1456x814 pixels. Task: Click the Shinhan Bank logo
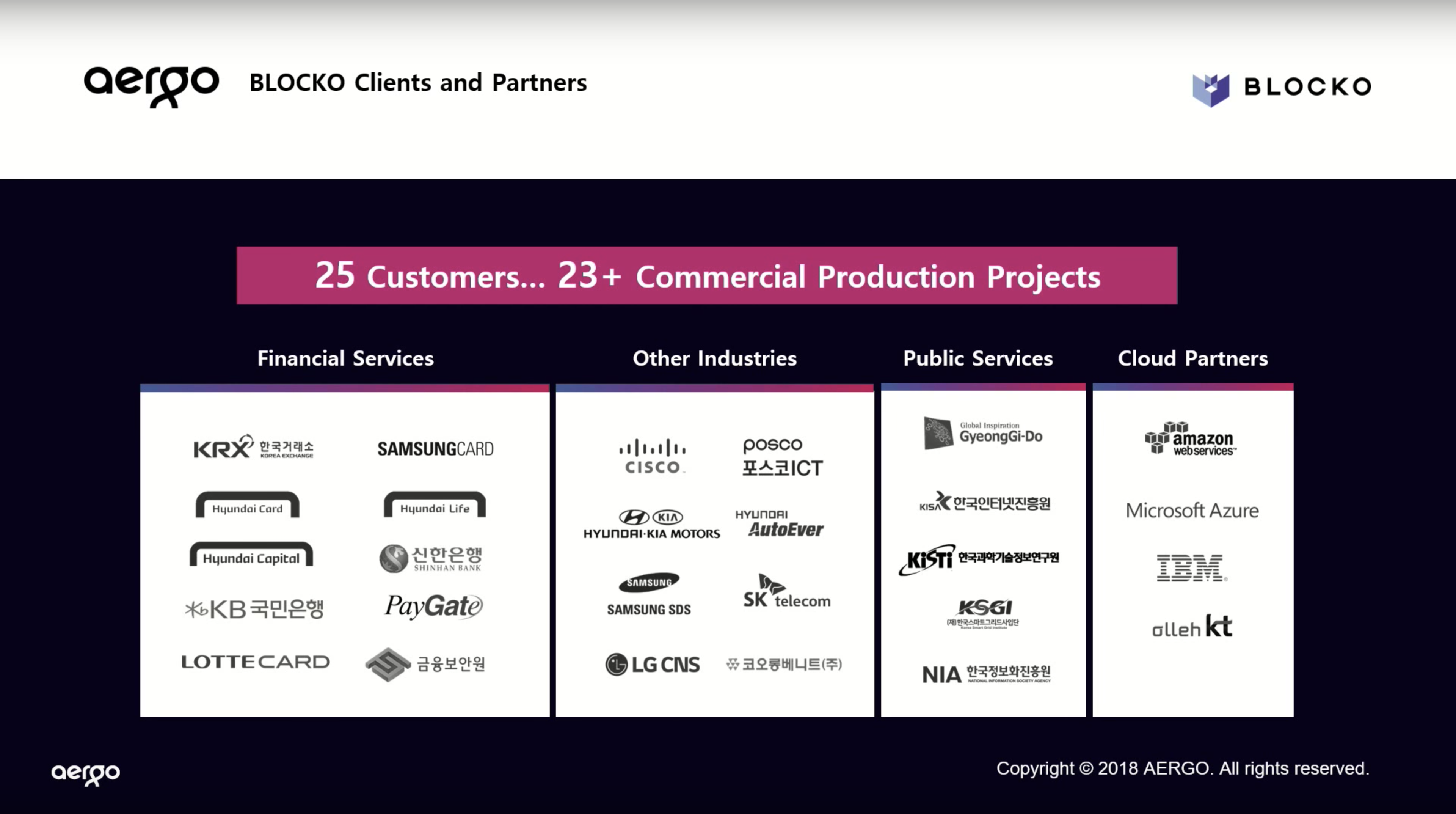click(431, 558)
